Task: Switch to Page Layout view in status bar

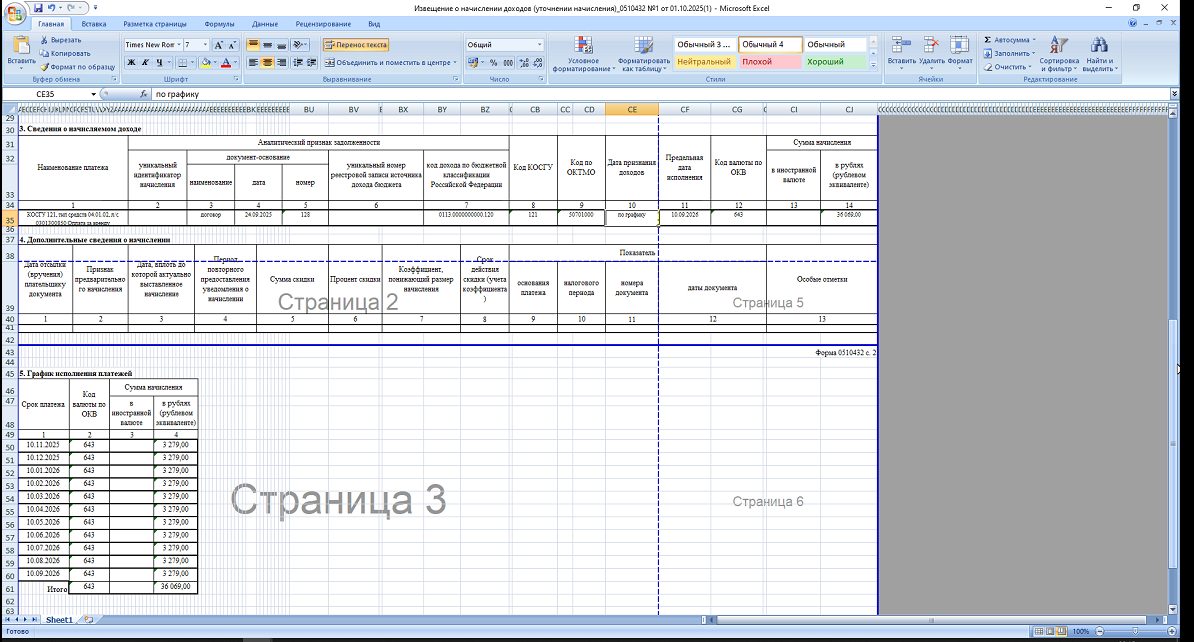Action: [x=1050, y=631]
